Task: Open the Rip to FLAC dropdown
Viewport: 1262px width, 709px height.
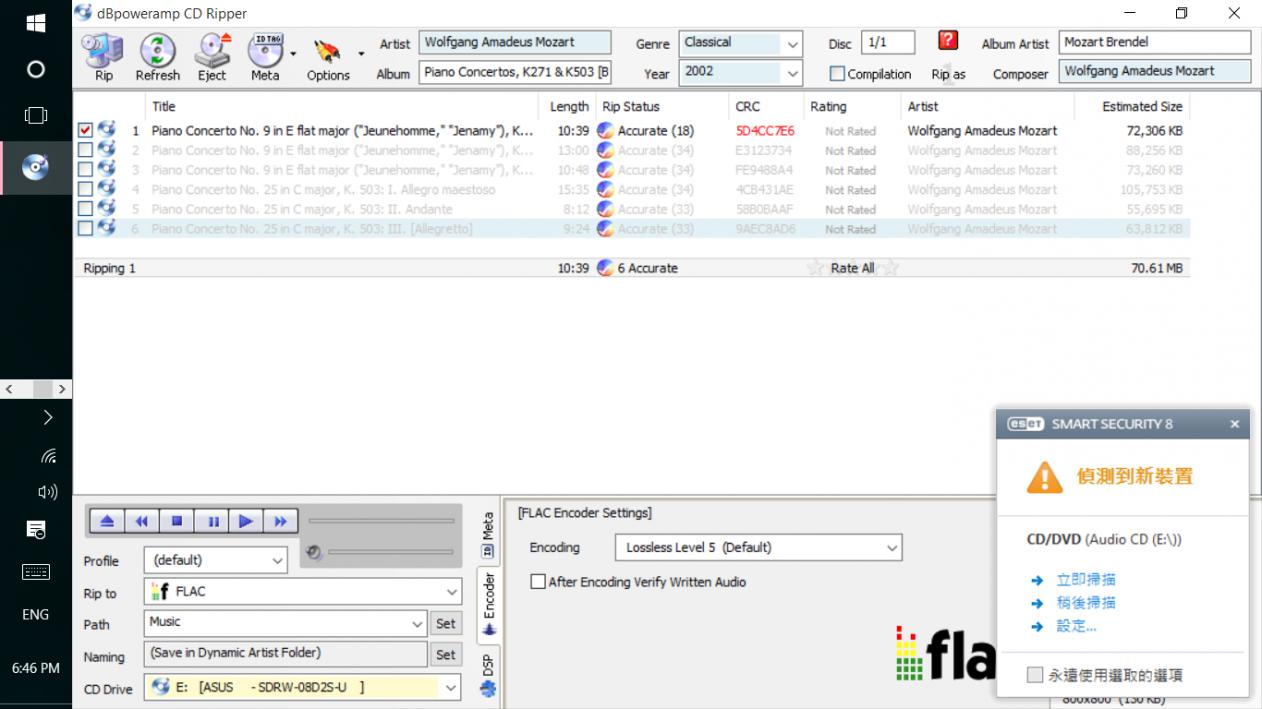Action: (451, 592)
